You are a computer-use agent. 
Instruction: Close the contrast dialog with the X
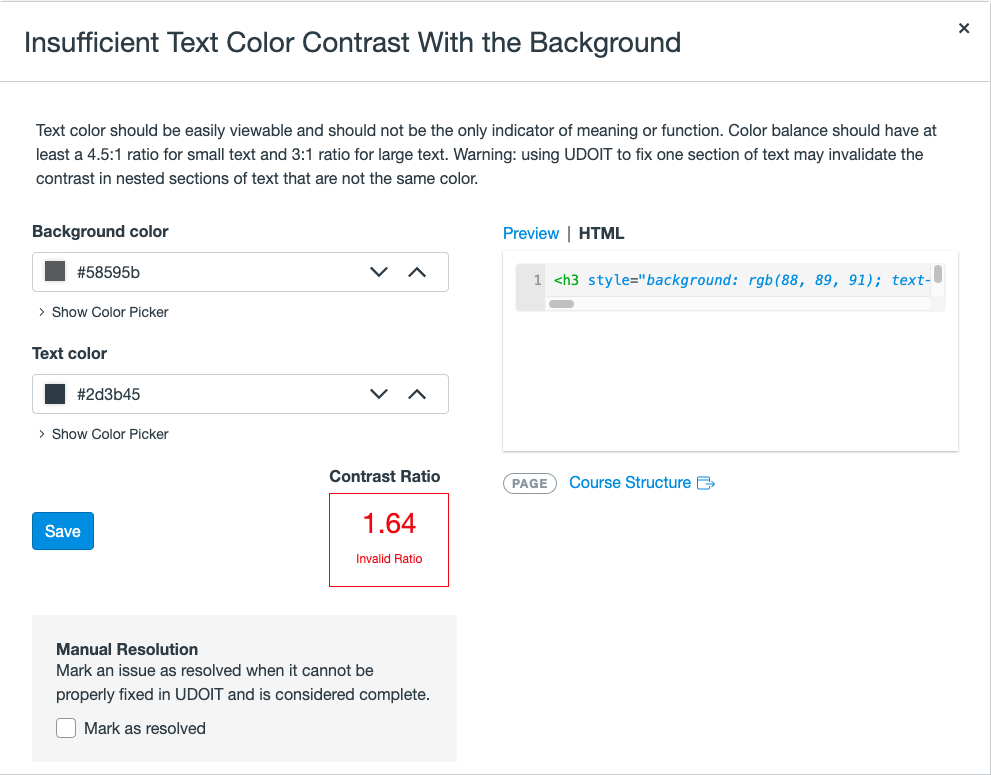pos(964,29)
